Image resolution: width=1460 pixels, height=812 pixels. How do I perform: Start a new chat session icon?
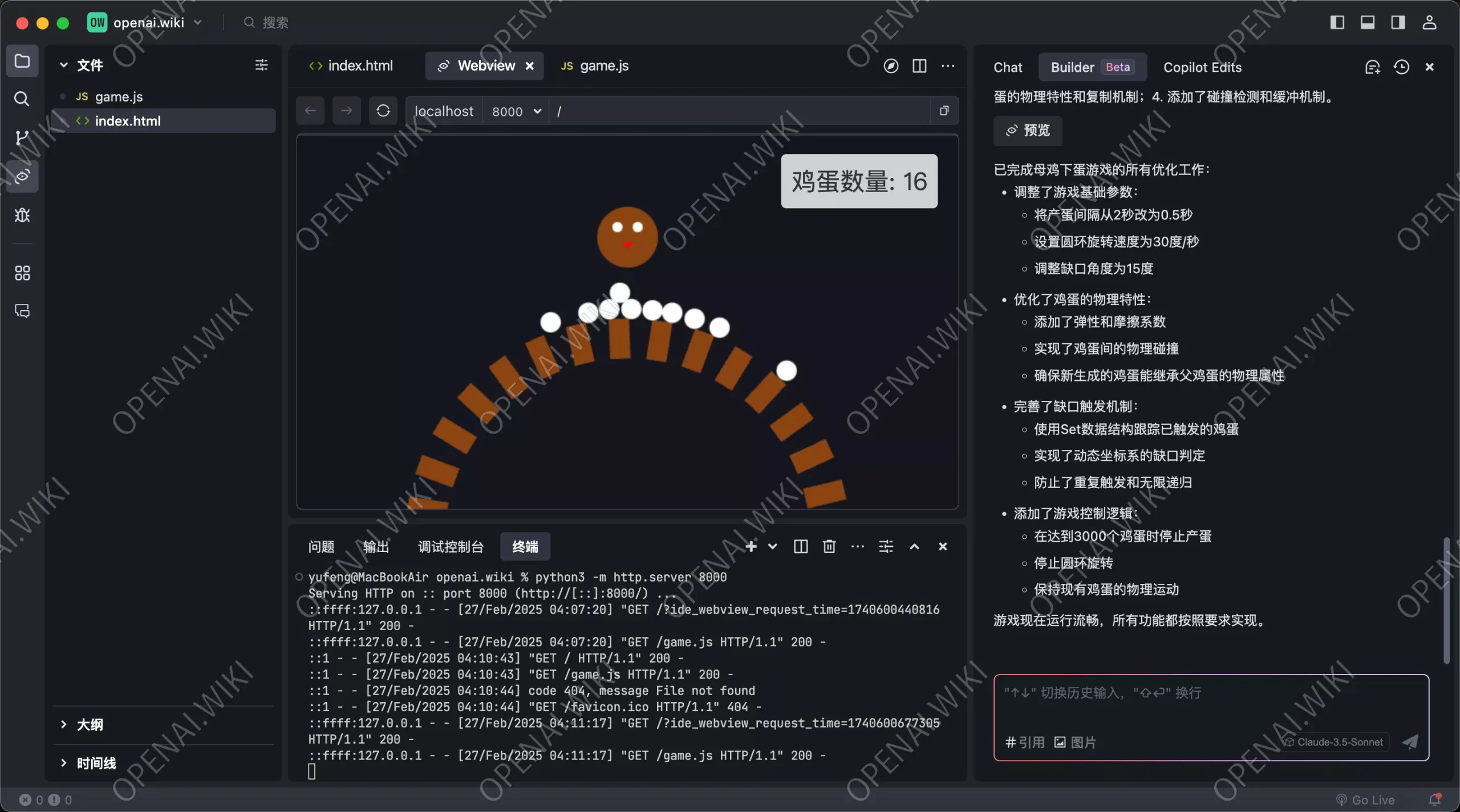click(x=1372, y=67)
